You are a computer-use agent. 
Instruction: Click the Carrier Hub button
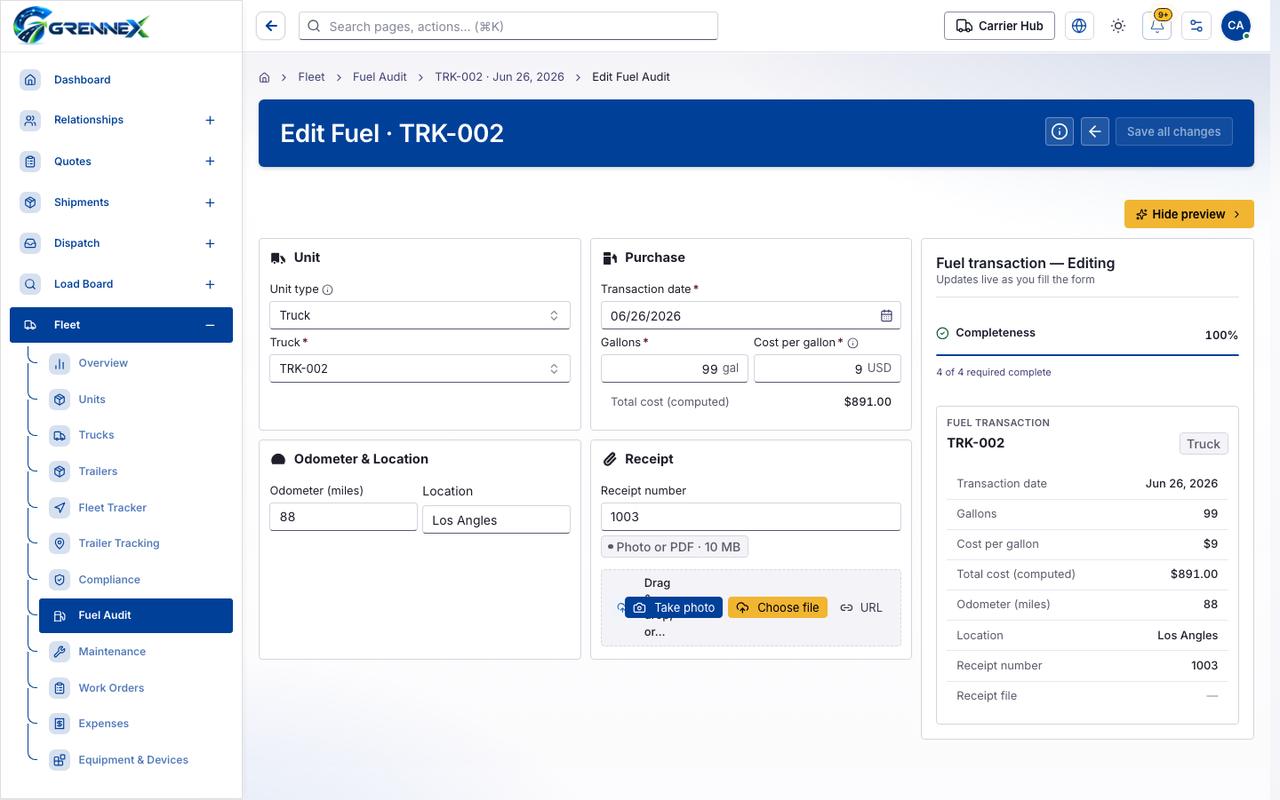click(x=999, y=26)
